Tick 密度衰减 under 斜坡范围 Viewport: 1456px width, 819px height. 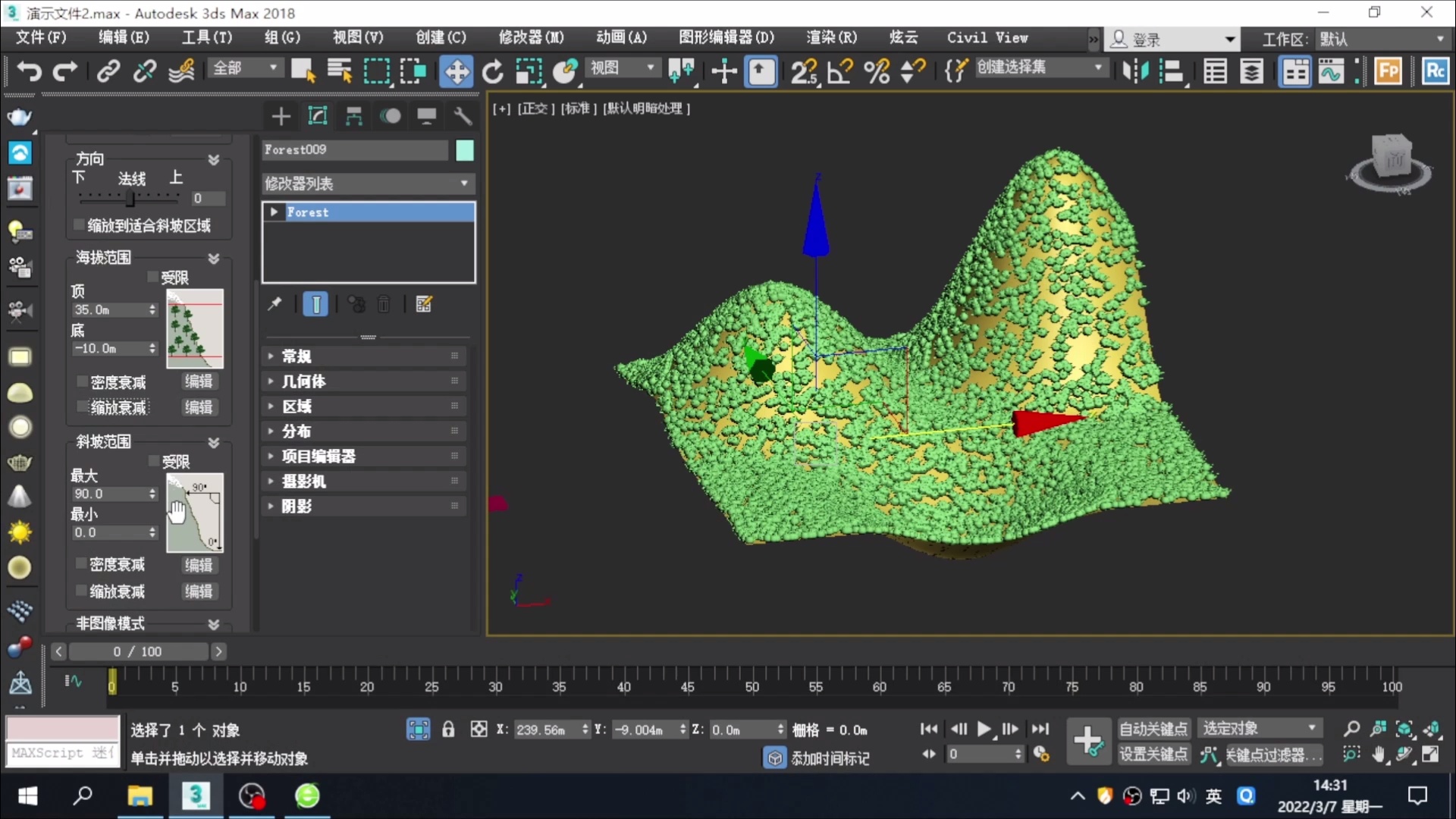click(81, 564)
